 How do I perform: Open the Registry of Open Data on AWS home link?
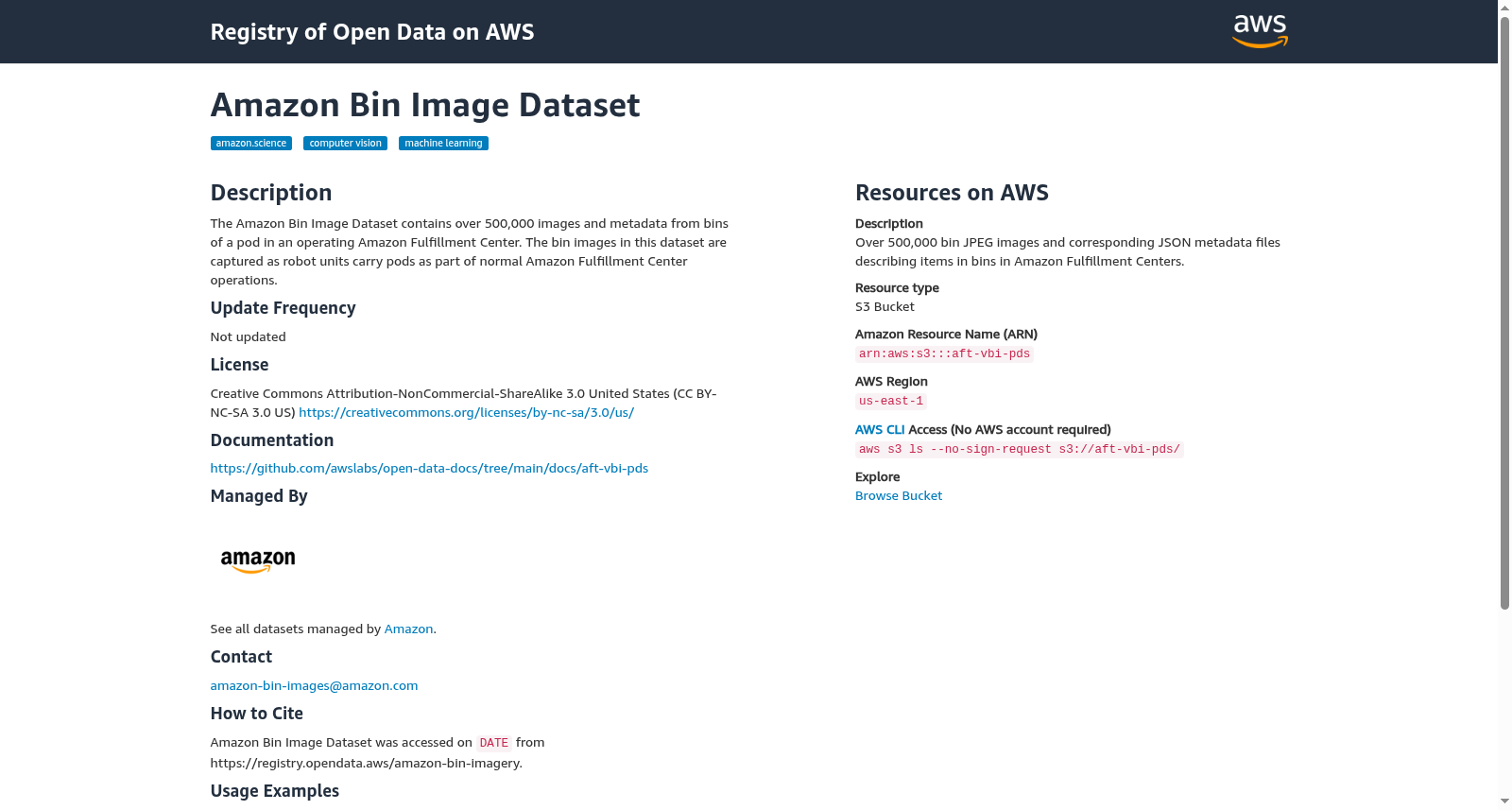click(372, 32)
